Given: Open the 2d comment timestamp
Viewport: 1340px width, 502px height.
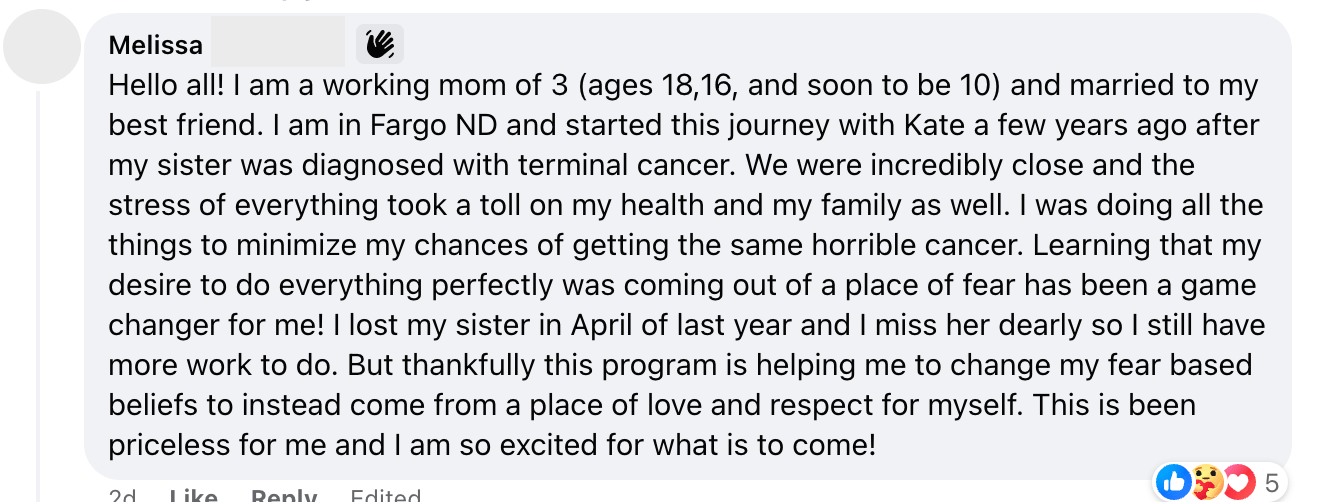Looking at the screenshot, I should tap(124, 495).
